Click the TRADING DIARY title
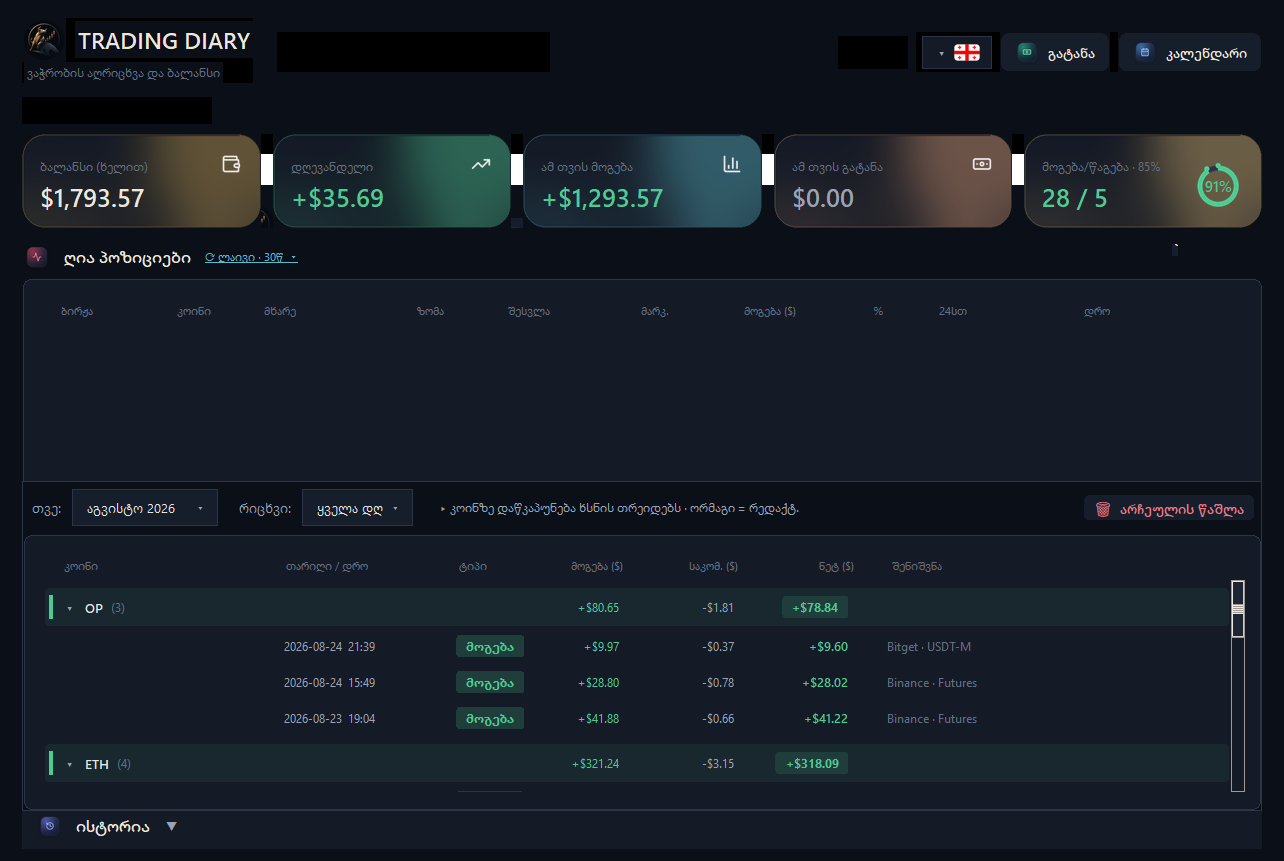Viewport: 1284px width, 861px height. pyautogui.click(x=164, y=41)
